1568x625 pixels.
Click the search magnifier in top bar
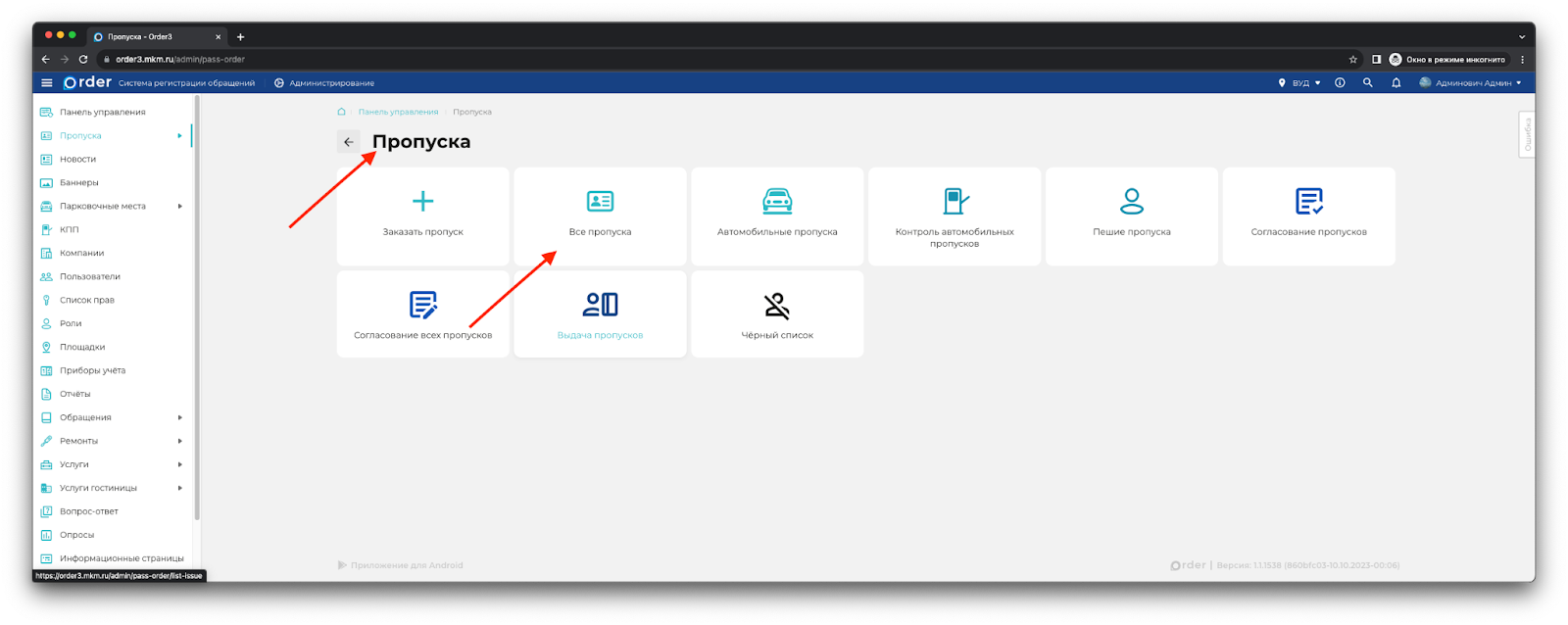click(1367, 83)
